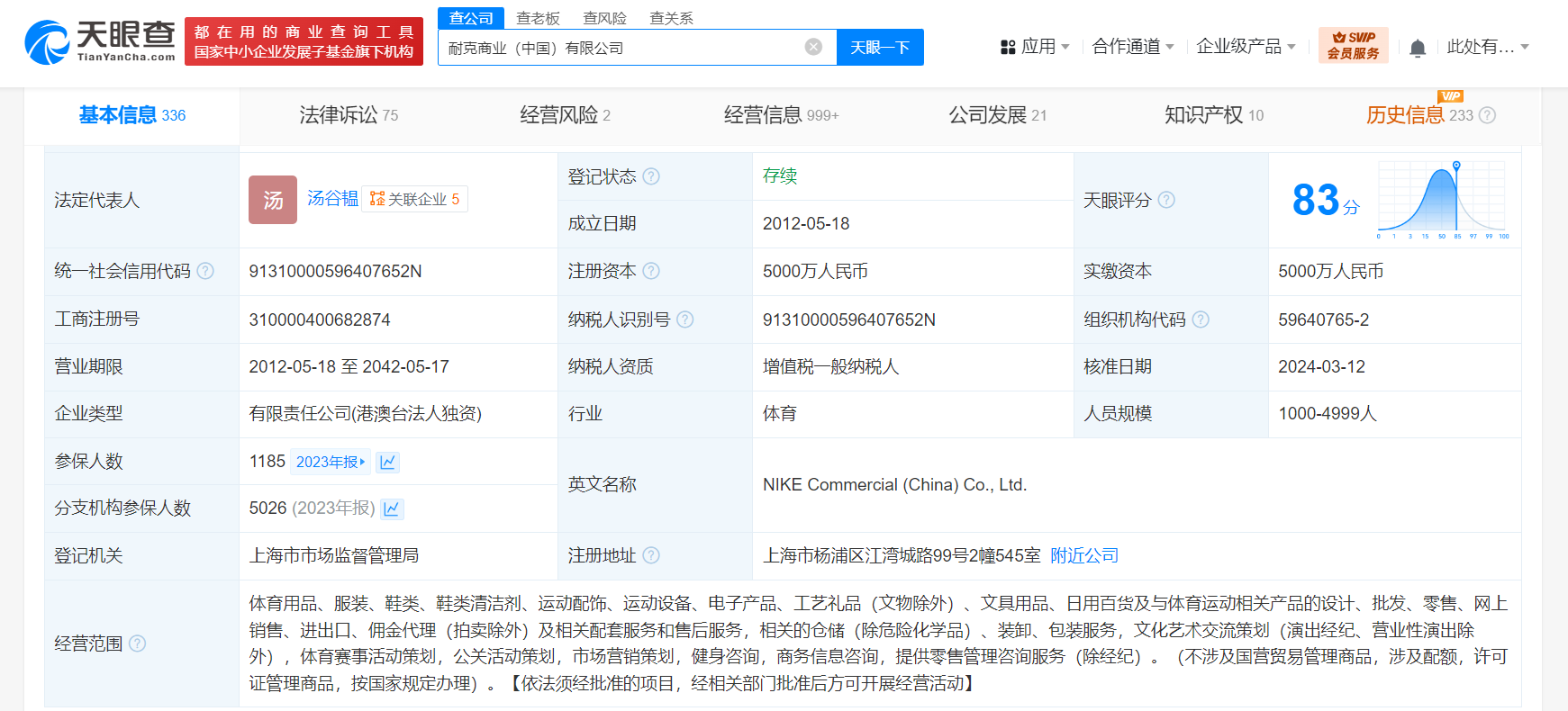
Task: Click the company name search field
Action: click(x=621, y=48)
